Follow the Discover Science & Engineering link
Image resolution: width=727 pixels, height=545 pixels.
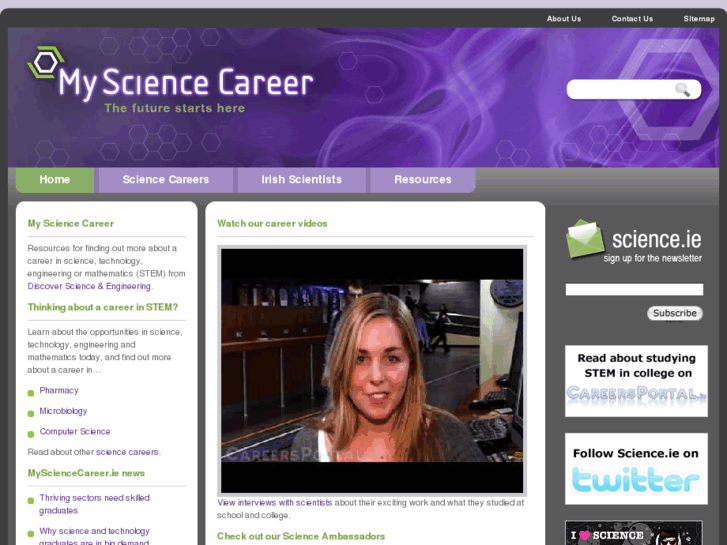pos(89,286)
